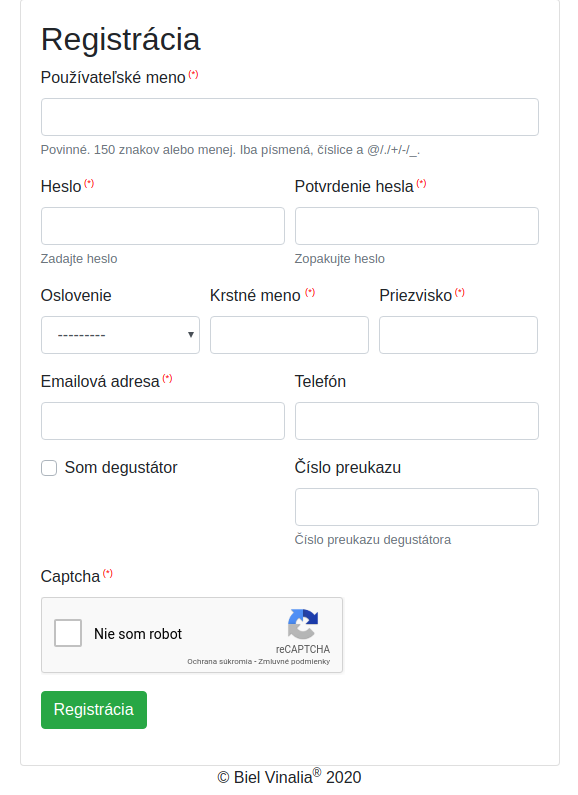The width and height of the screenshot is (578, 795).
Task: Click the Krstné meno input
Action: coord(289,335)
